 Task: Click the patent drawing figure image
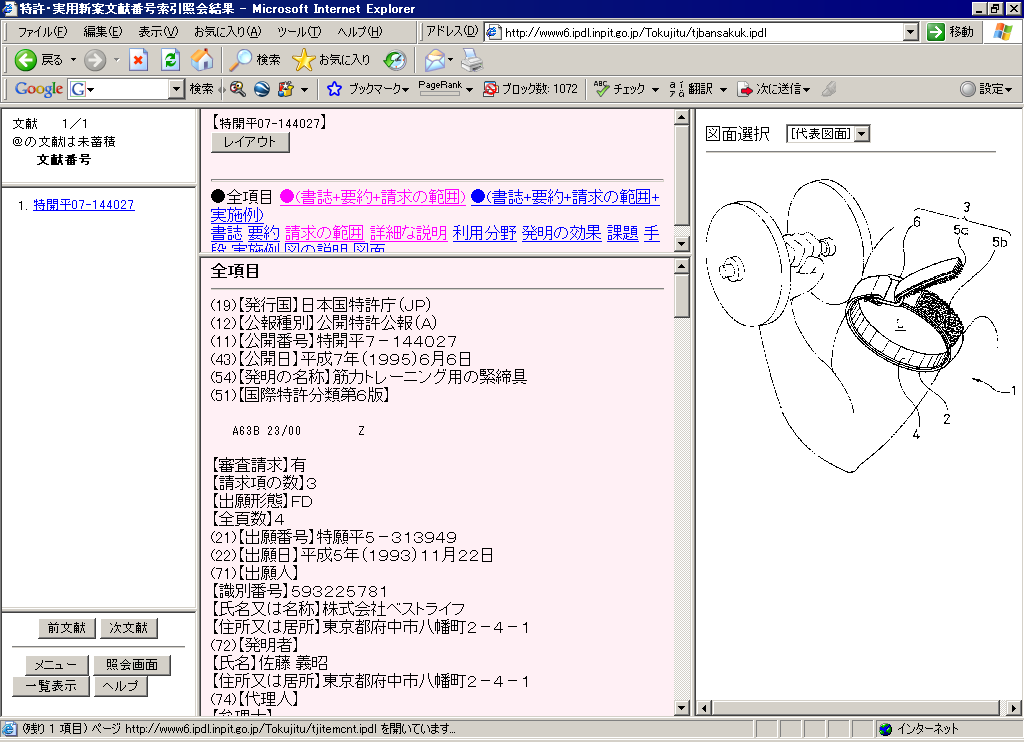861,325
